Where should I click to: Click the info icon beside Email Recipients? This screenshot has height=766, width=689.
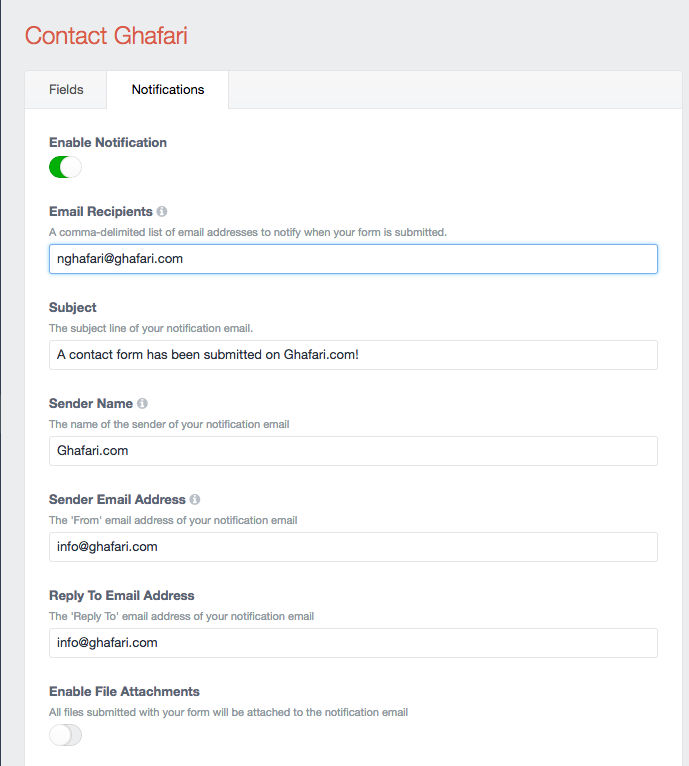(x=162, y=212)
